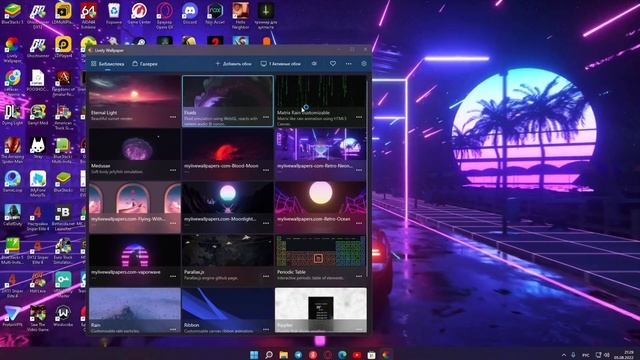Click the Добавить обои button
Image resolution: width=640 pixels, height=360 pixels.
[233, 64]
